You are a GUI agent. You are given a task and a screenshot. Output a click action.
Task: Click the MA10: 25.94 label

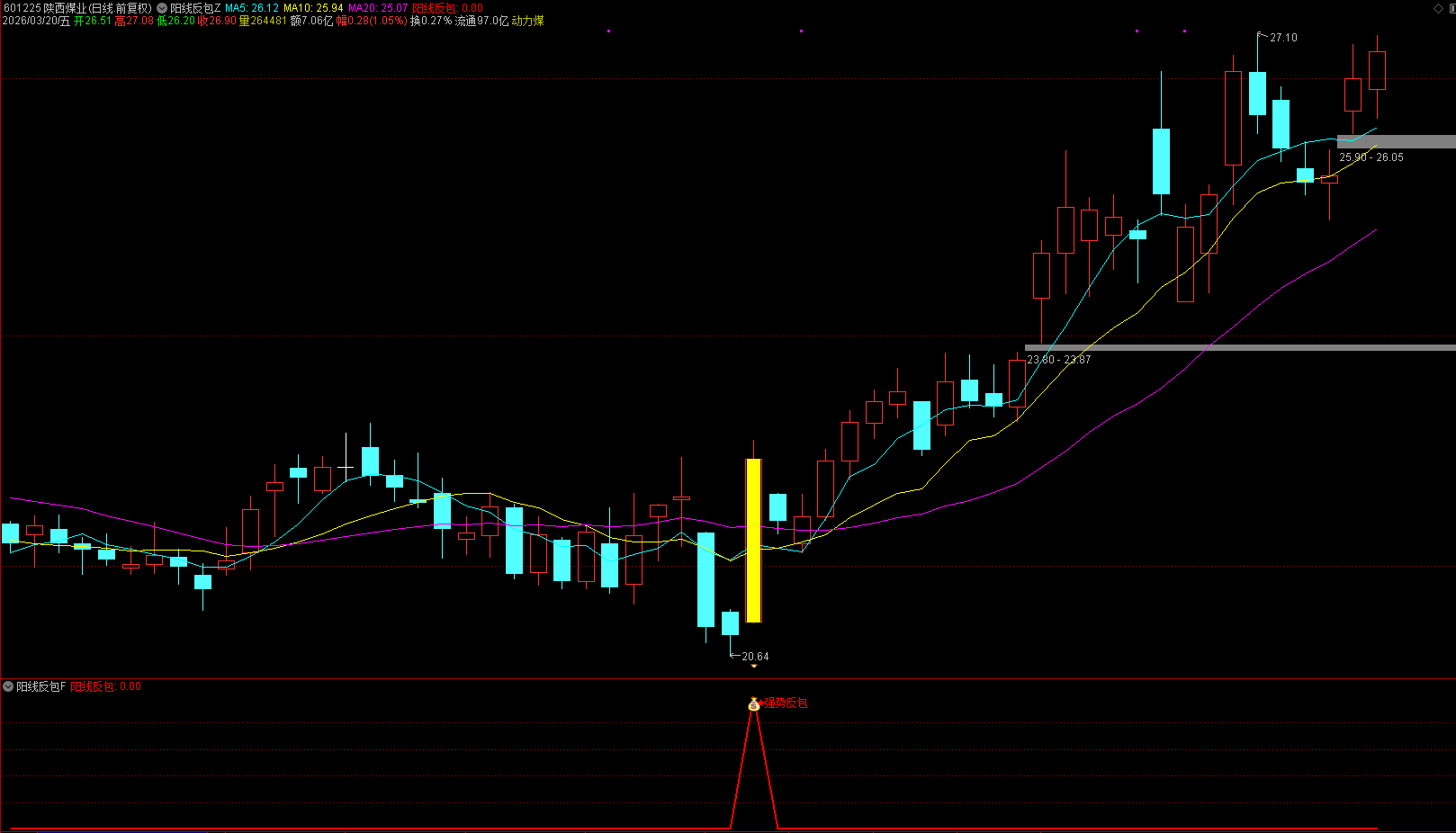(x=313, y=8)
